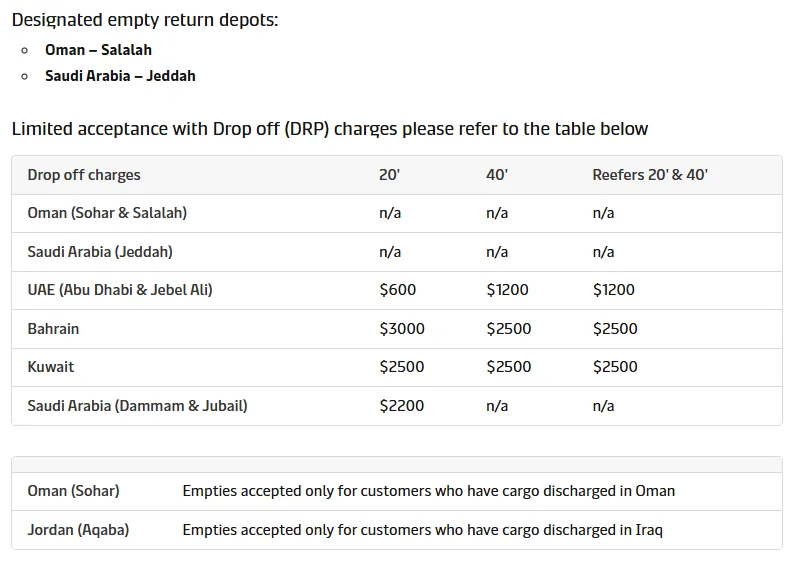798x564 pixels.
Task: Click the Kuwait row label
Action: point(51,367)
